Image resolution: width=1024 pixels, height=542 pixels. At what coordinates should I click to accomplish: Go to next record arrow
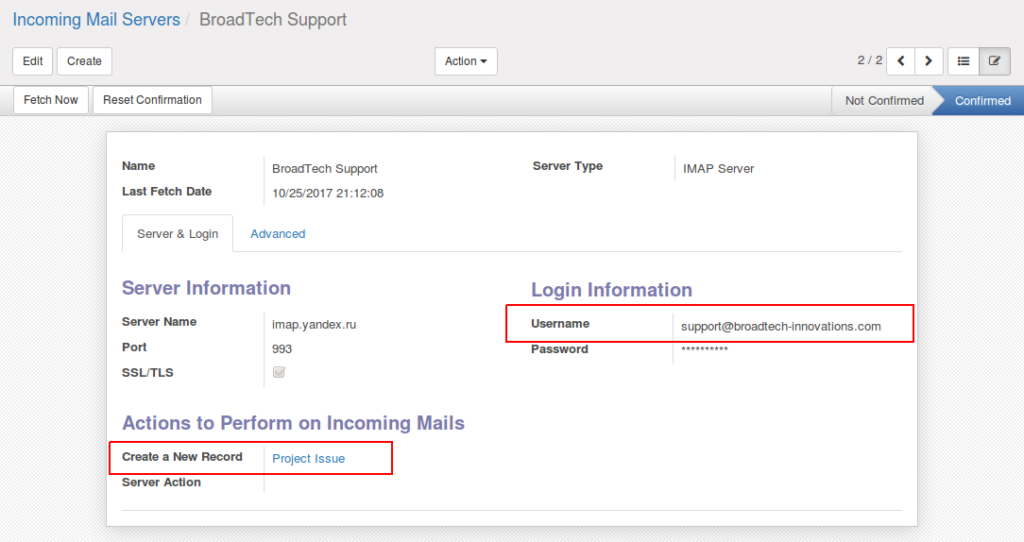929,61
